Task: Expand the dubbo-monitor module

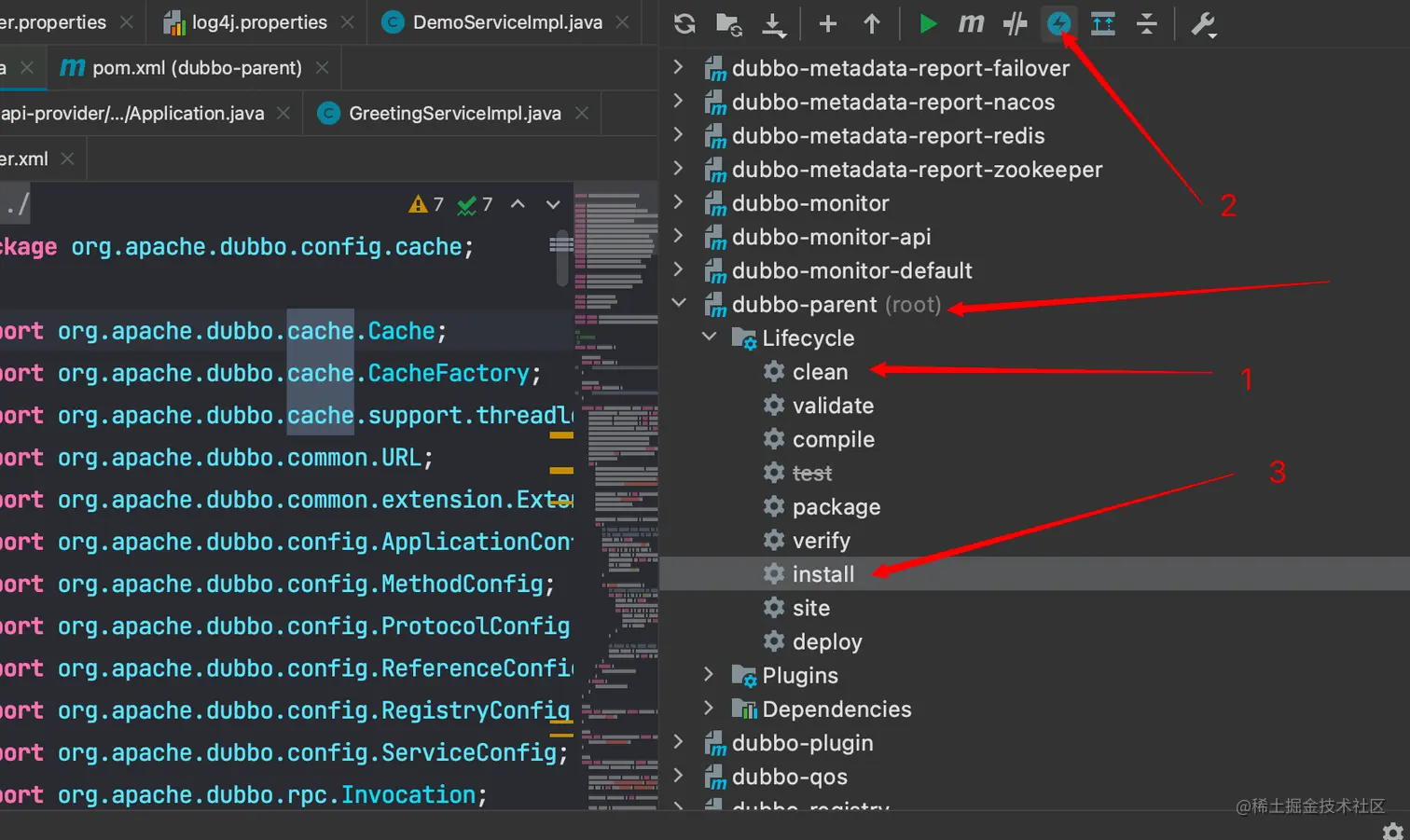Action: click(x=679, y=201)
